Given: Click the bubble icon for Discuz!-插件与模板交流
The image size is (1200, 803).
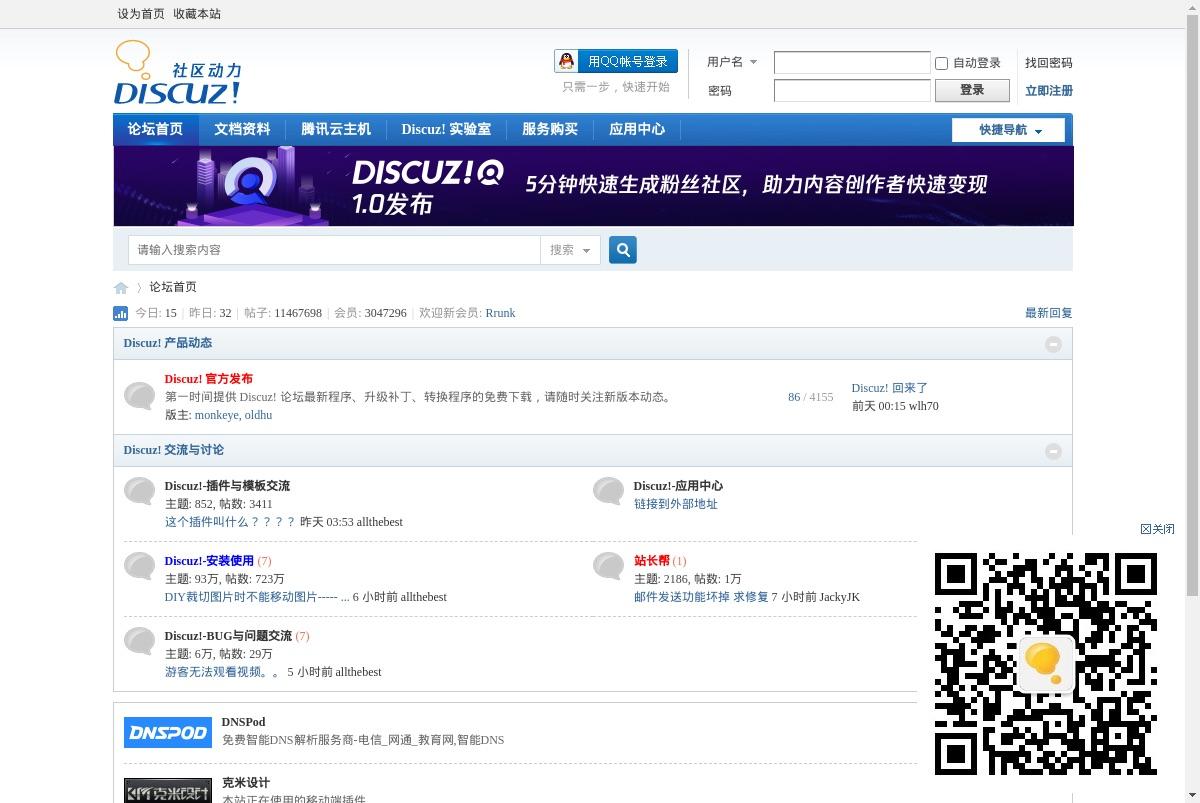Looking at the screenshot, I should 139,491.
